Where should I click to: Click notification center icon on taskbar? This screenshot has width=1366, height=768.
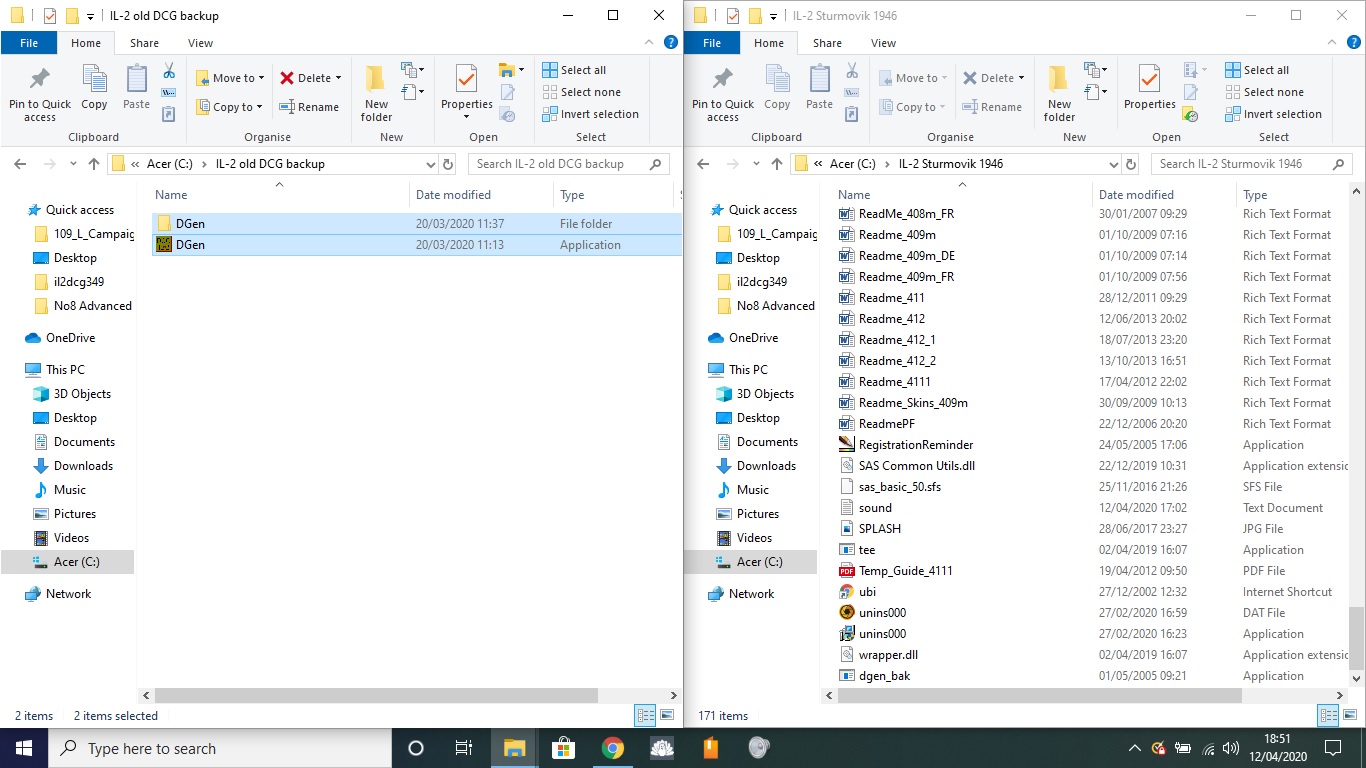point(1332,748)
